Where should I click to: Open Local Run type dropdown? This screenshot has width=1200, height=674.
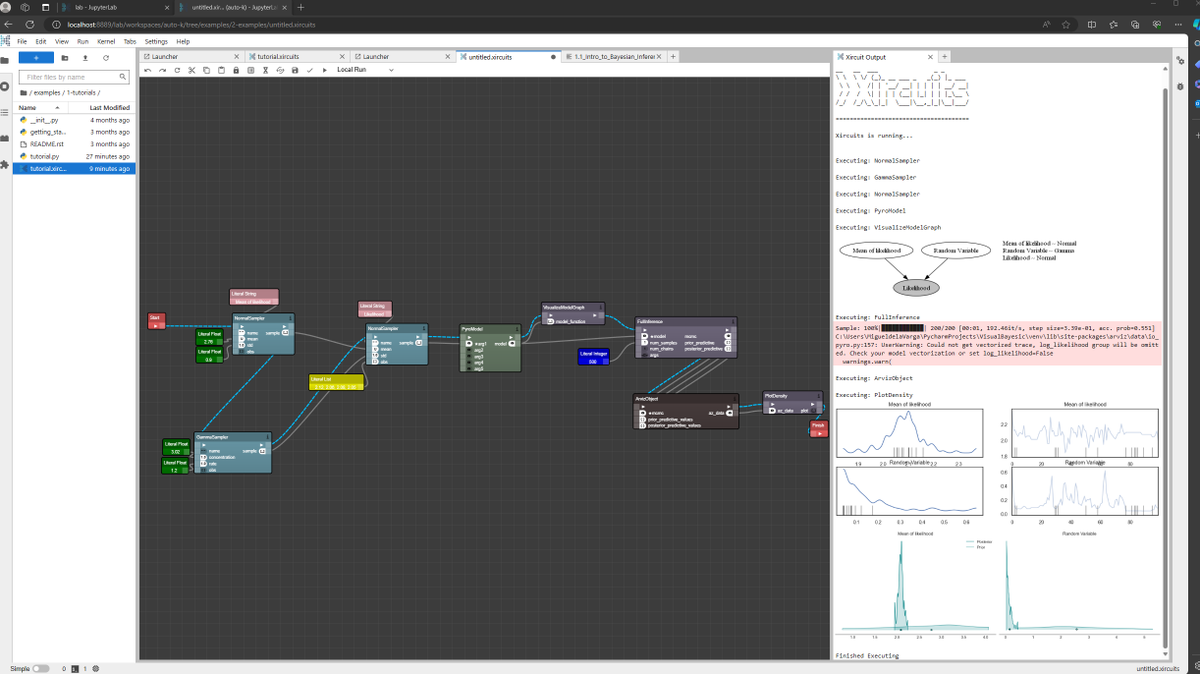click(x=365, y=70)
